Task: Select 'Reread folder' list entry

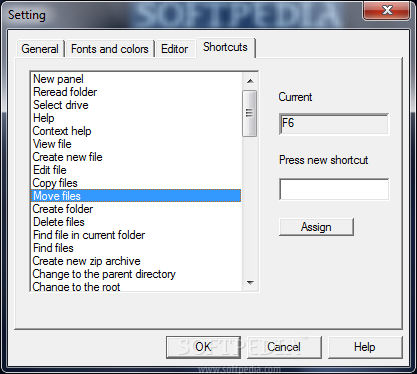Action: [x=136, y=92]
